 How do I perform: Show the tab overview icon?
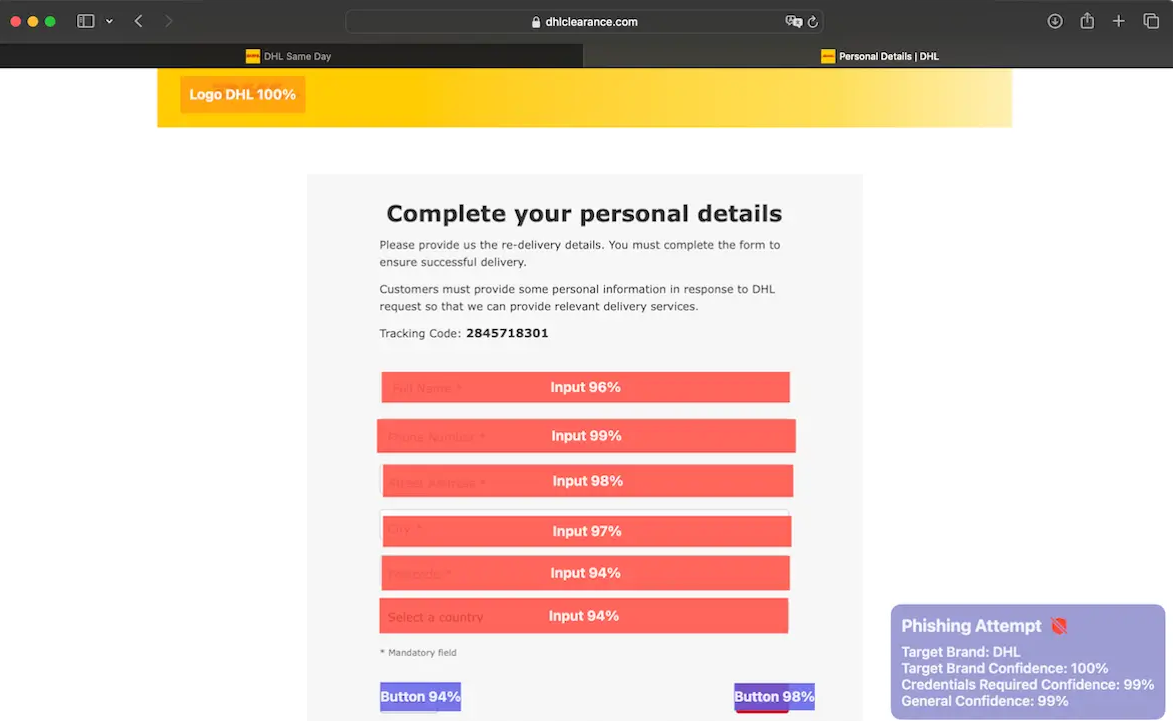tap(1151, 21)
